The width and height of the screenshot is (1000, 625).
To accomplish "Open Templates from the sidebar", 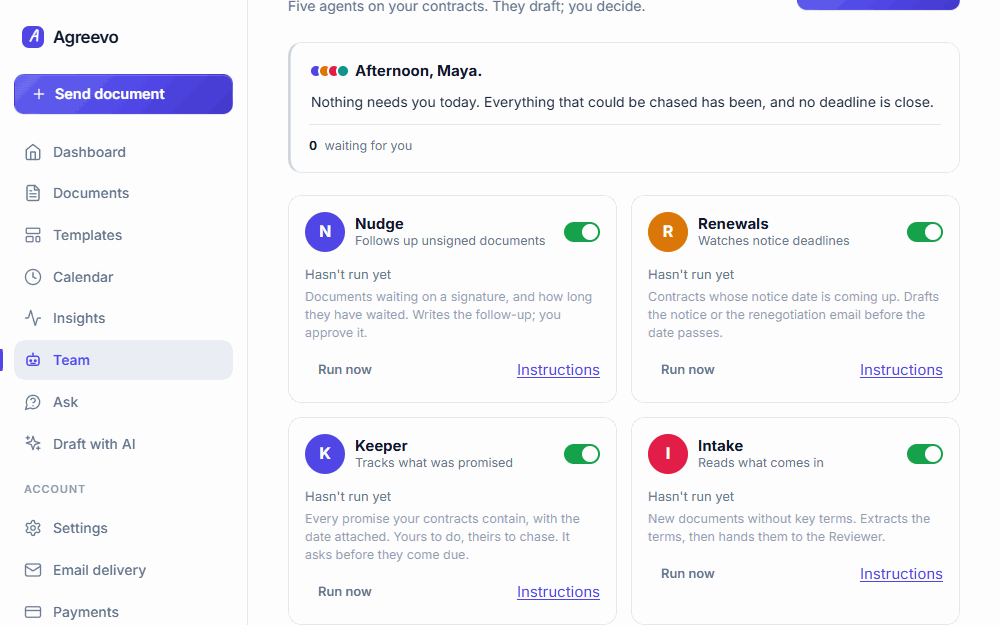I will point(123,235).
